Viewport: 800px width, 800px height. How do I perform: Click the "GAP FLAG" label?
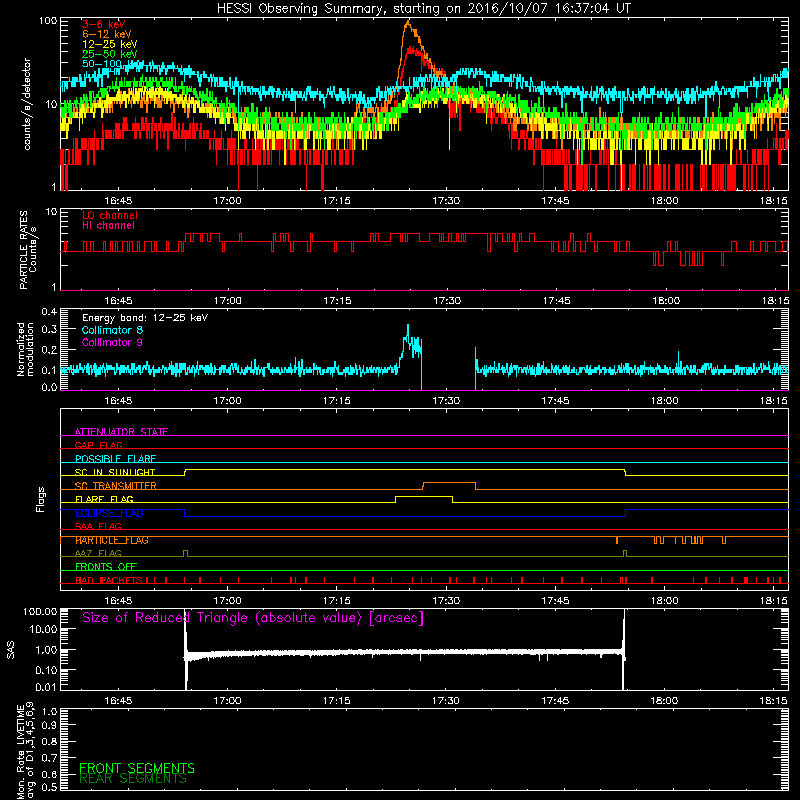(x=98, y=445)
